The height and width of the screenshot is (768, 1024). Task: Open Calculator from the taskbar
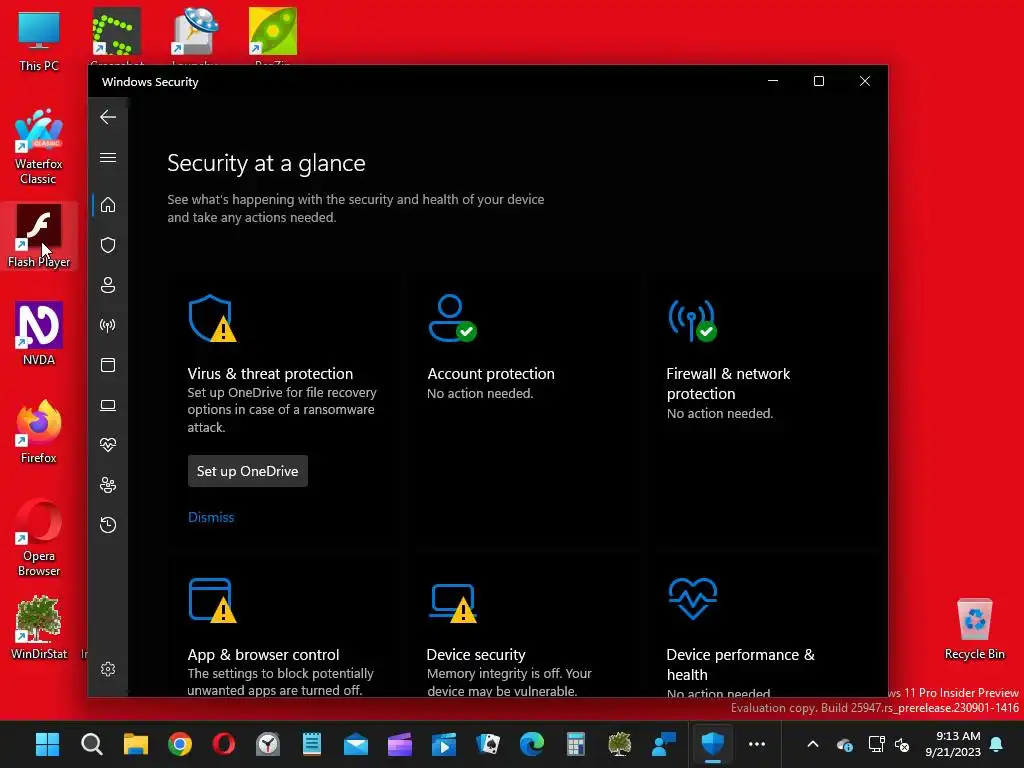point(575,744)
